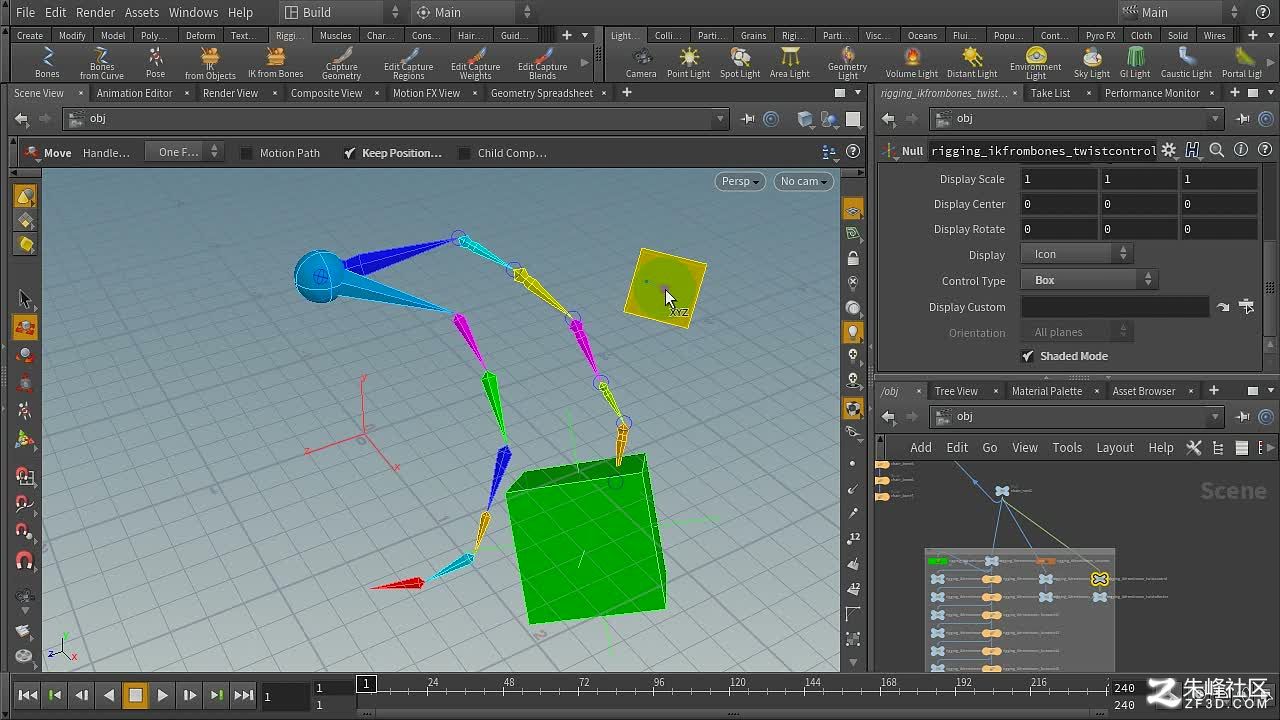
Task: Open the Build desktop dropdown
Action: [x=340, y=12]
